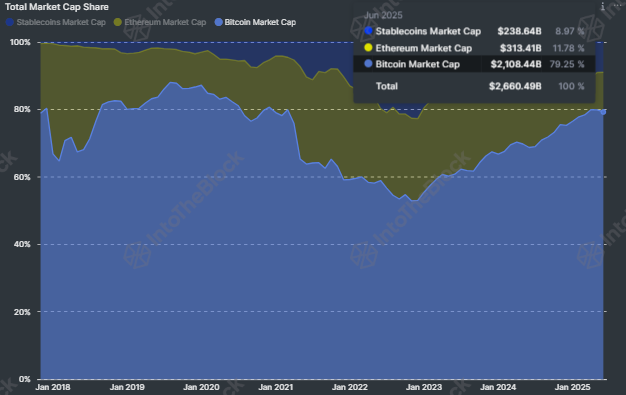Click the 'Jan 2025' x-axis label
This screenshot has height=395, width=626.
573,387
